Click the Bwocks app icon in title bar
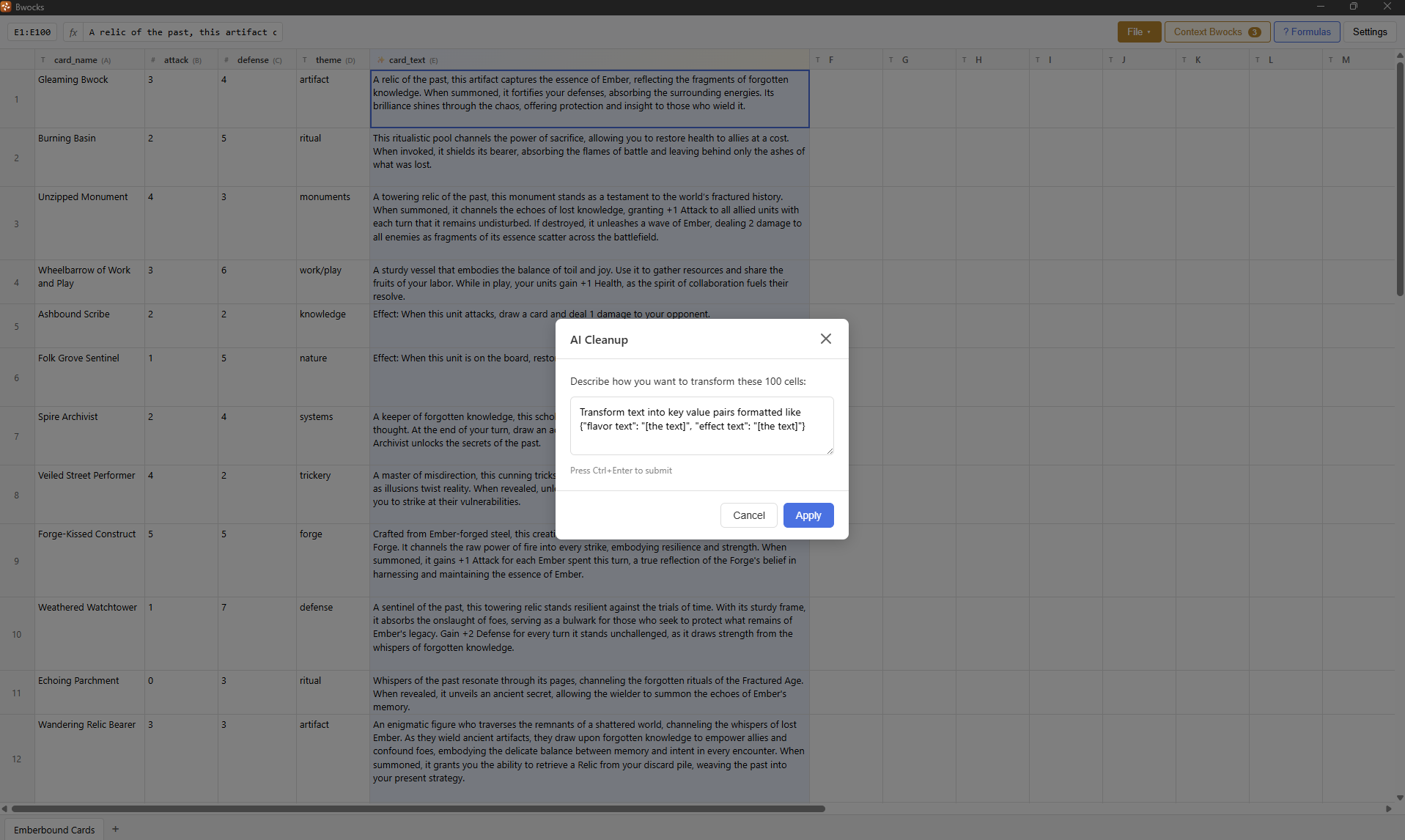The height and width of the screenshot is (840, 1405). point(6,7)
